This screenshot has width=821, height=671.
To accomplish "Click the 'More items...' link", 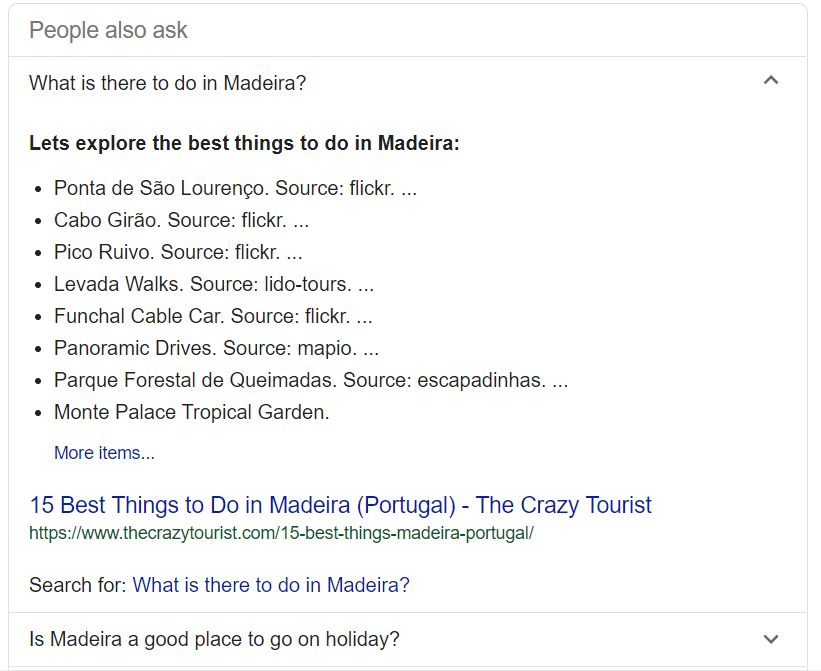I will click(x=104, y=453).
